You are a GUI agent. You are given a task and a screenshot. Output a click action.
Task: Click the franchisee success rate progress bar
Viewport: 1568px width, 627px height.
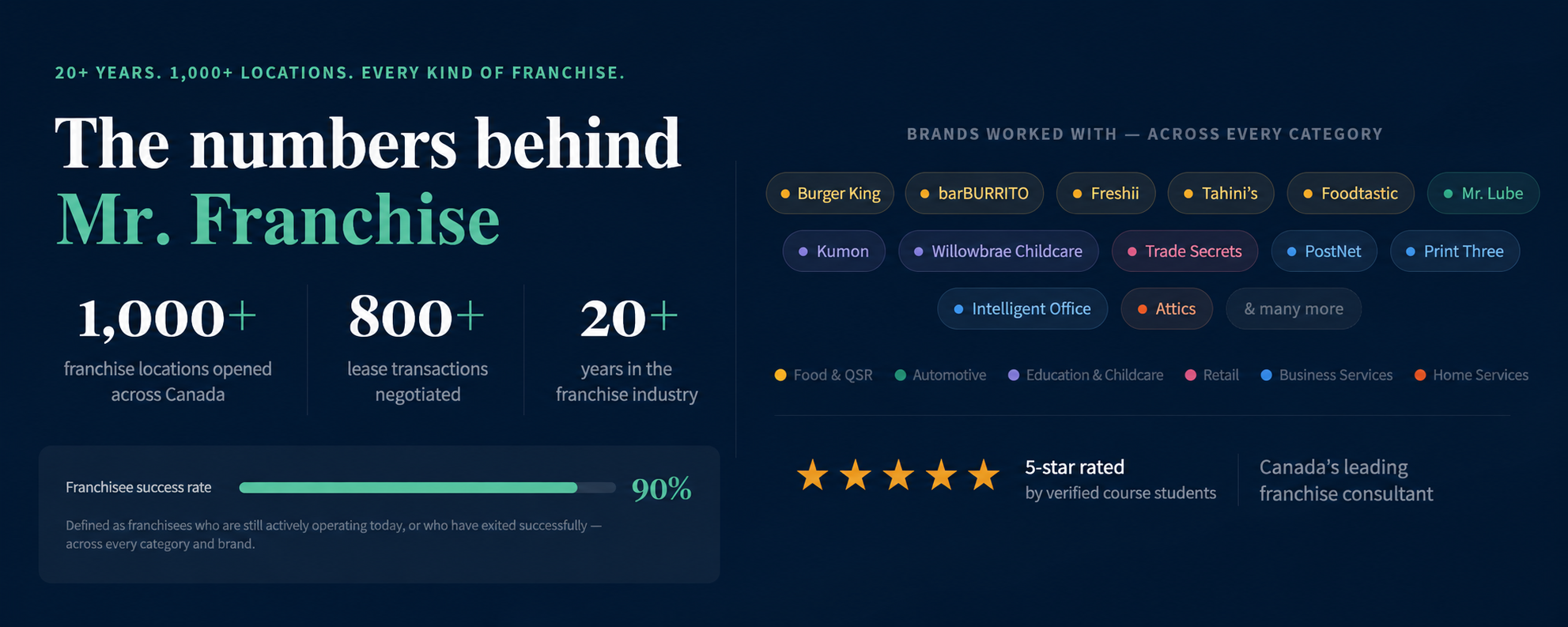[427, 488]
